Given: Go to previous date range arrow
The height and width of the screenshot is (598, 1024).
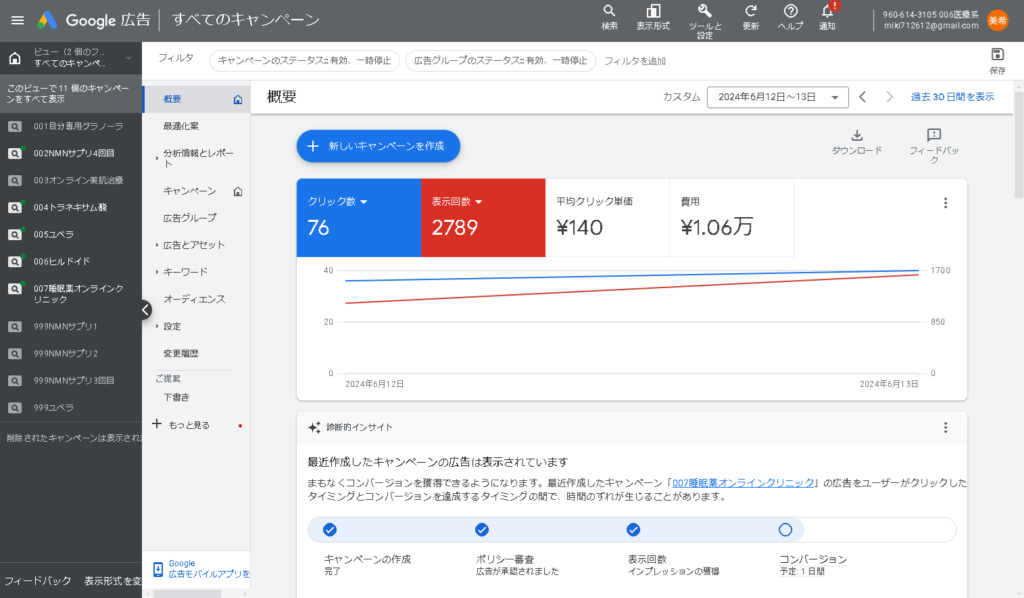Looking at the screenshot, I should point(863,97).
